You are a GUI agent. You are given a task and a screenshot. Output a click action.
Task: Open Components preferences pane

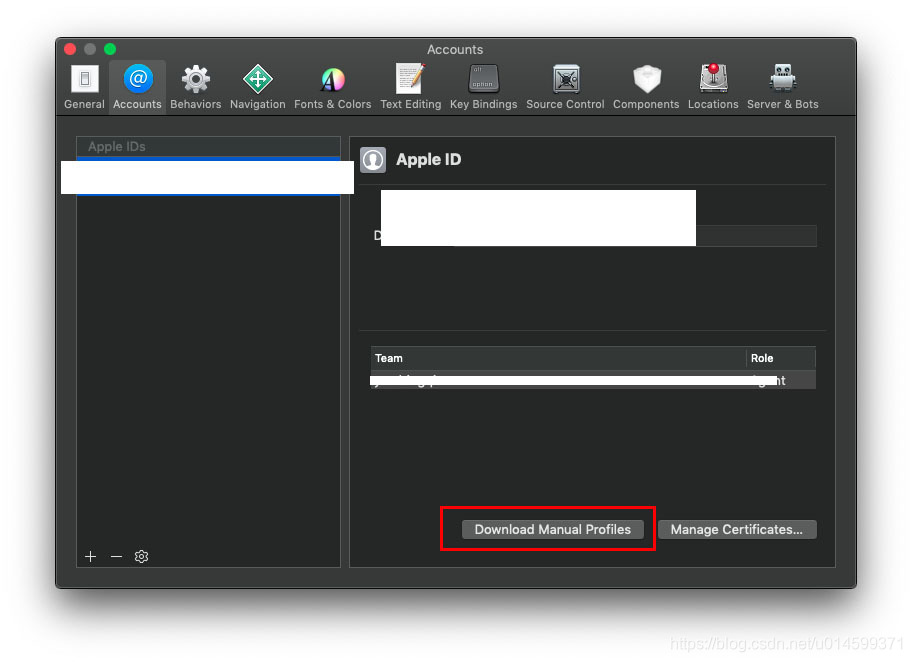[x=646, y=87]
